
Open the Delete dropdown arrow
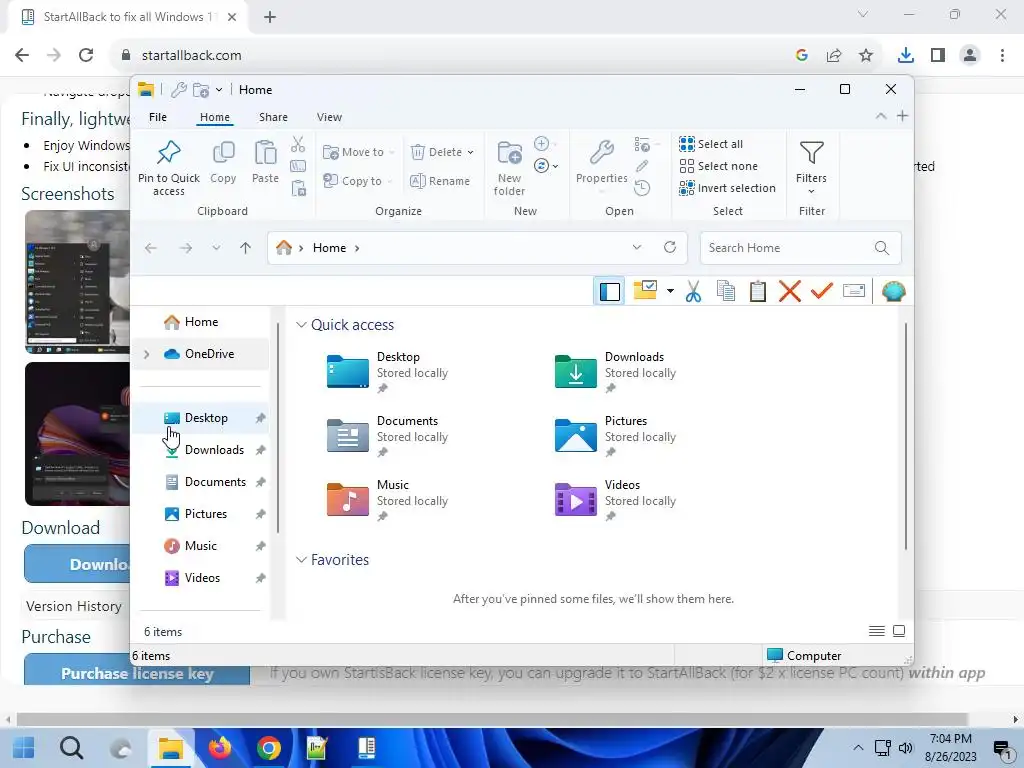pyautogui.click(x=470, y=152)
